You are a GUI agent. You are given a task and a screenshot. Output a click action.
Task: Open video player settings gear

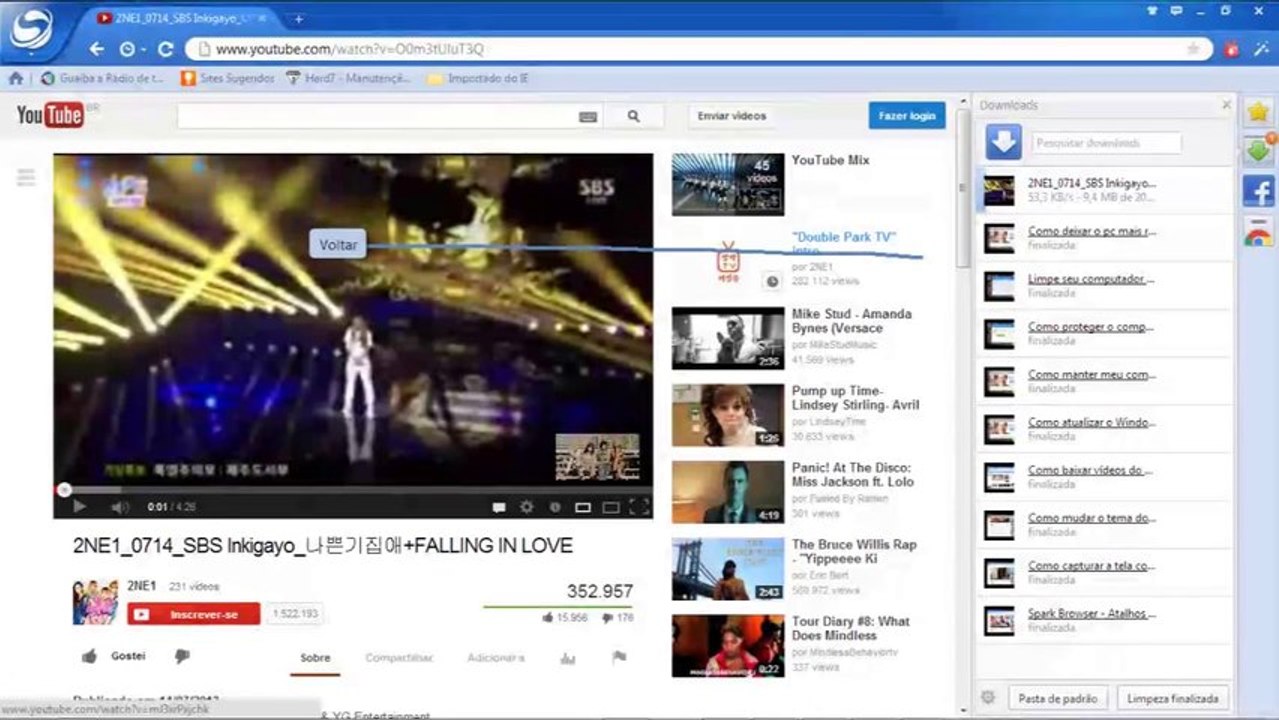point(527,508)
